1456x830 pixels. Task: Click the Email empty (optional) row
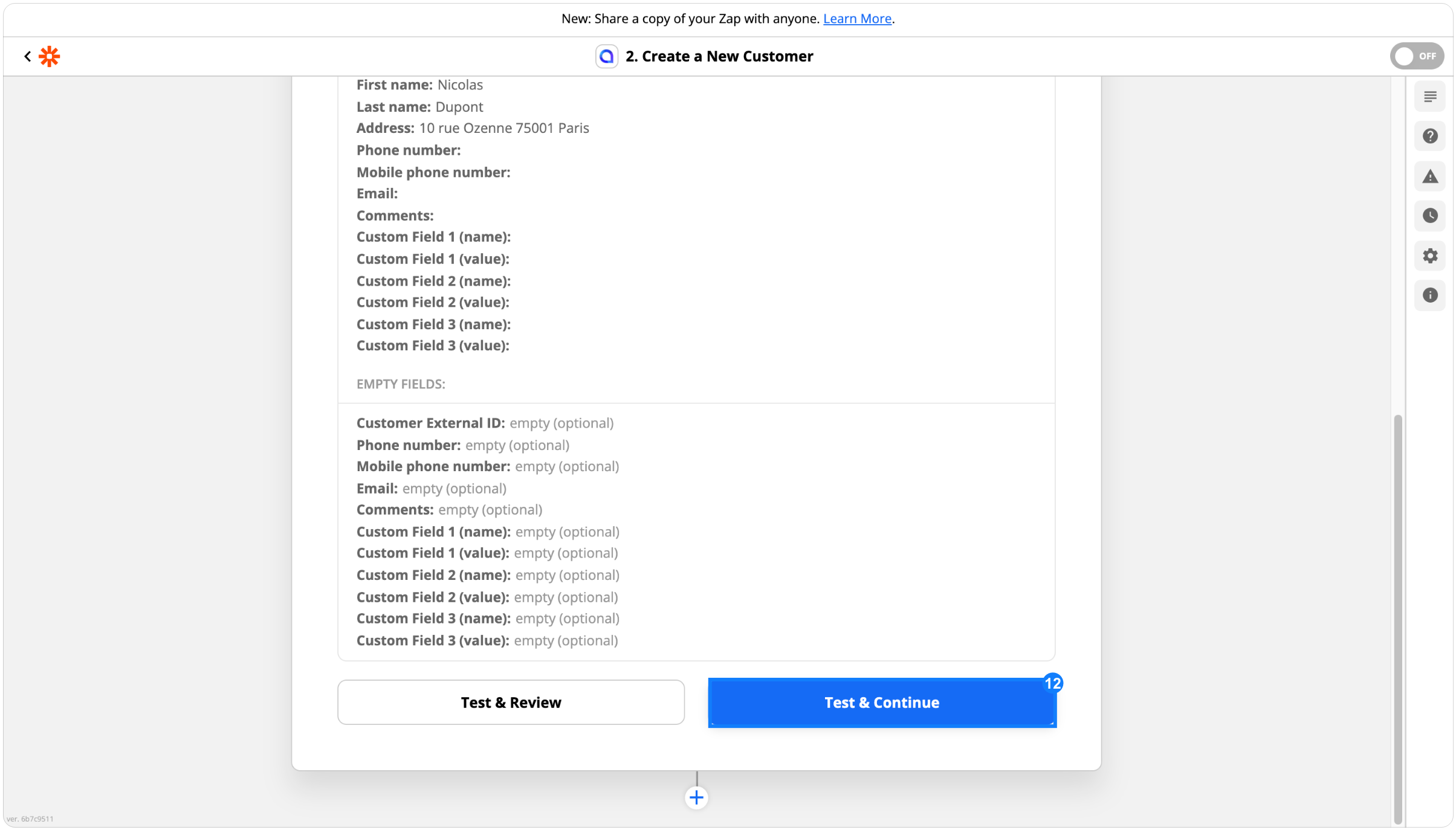point(431,488)
